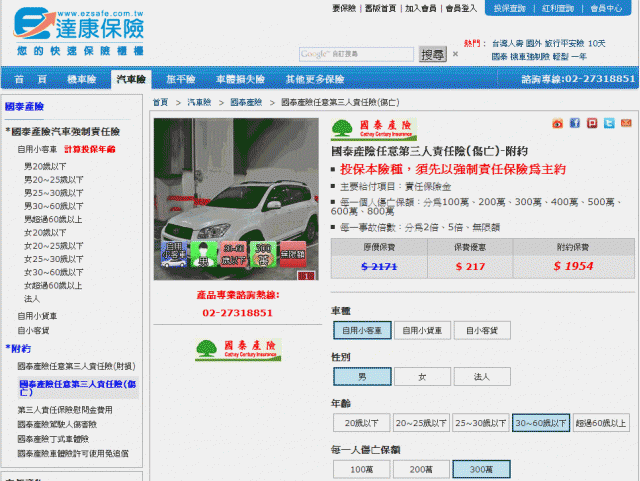Clear the Google search with X icon

(456, 54)
